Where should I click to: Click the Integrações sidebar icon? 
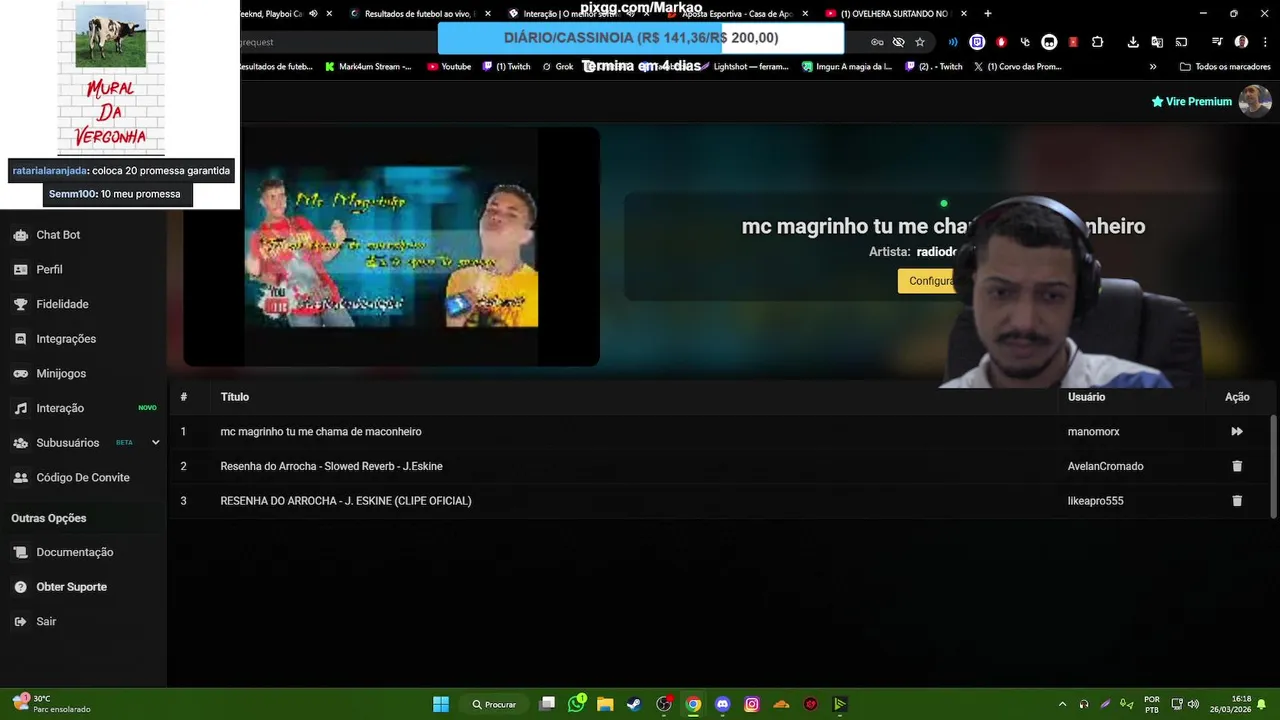point(20,339)
